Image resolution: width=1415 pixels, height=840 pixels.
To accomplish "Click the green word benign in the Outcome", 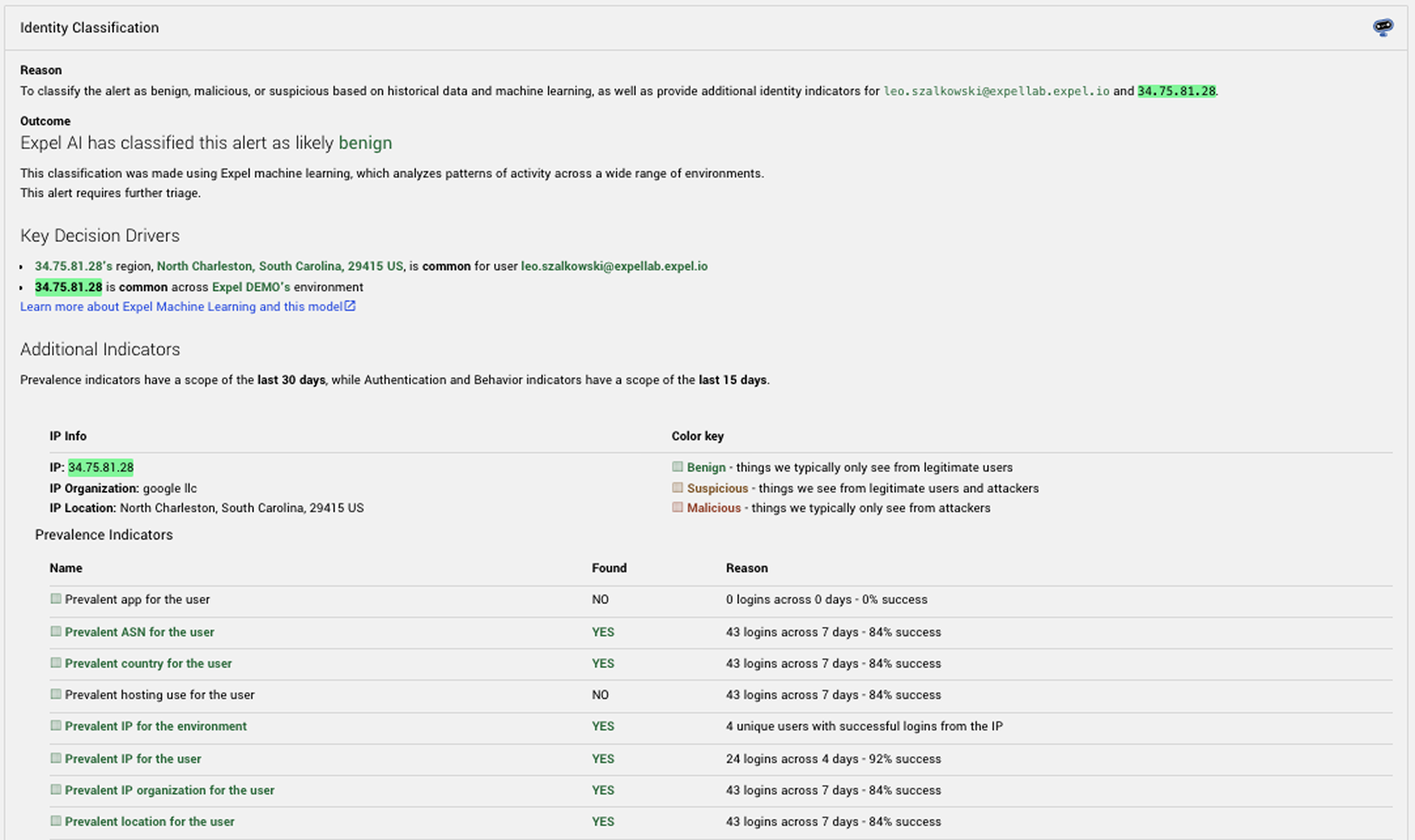I will tap(365, 143).
